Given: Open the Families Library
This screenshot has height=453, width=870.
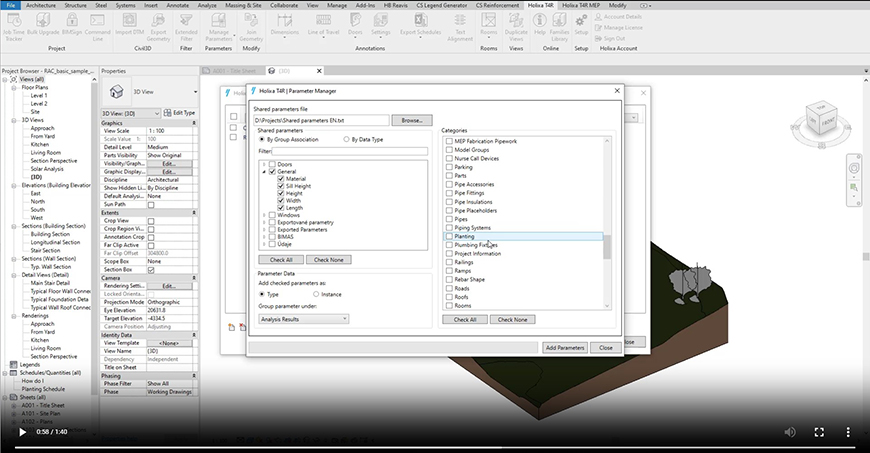Looking at the screenshot, I should [x=559, y=27].
